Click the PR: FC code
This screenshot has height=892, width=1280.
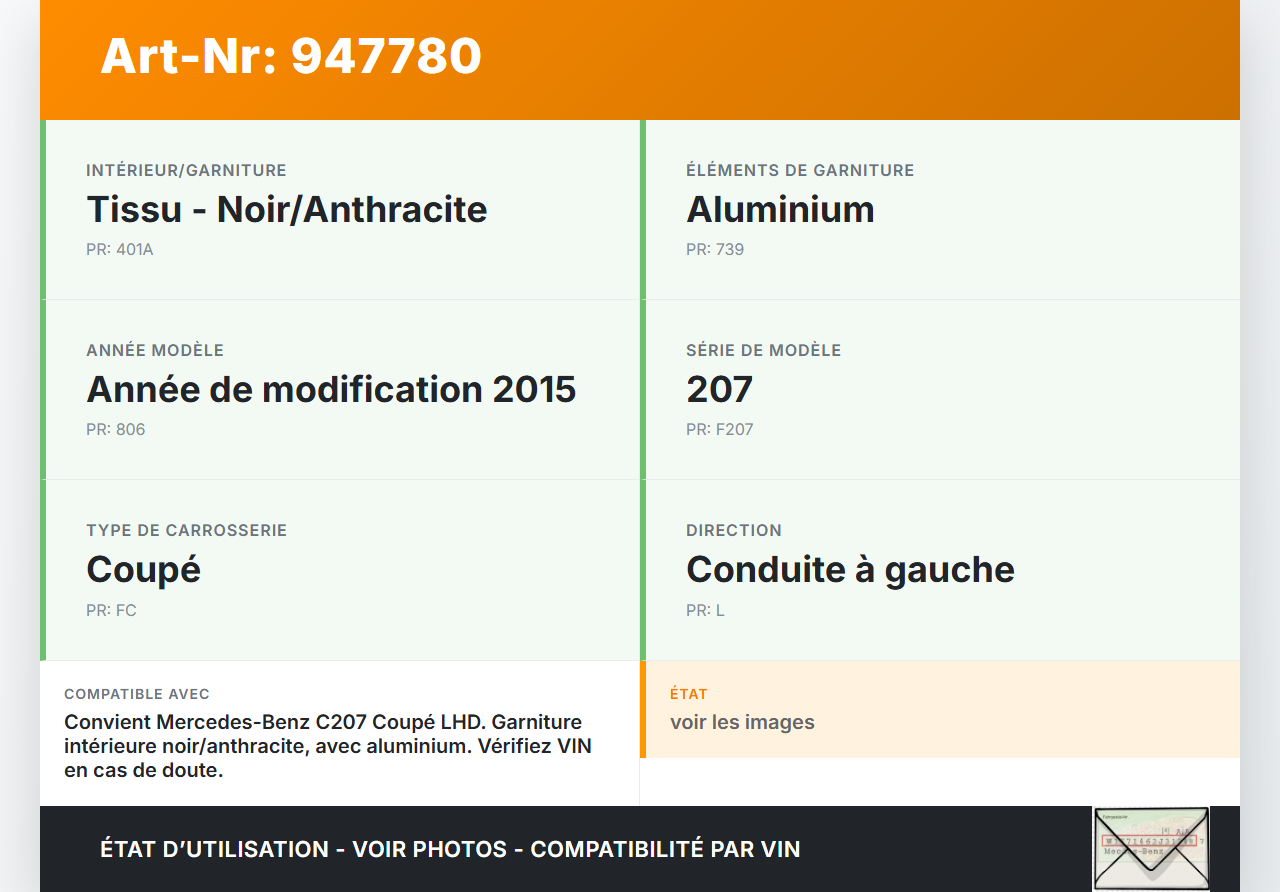[111, 610]
